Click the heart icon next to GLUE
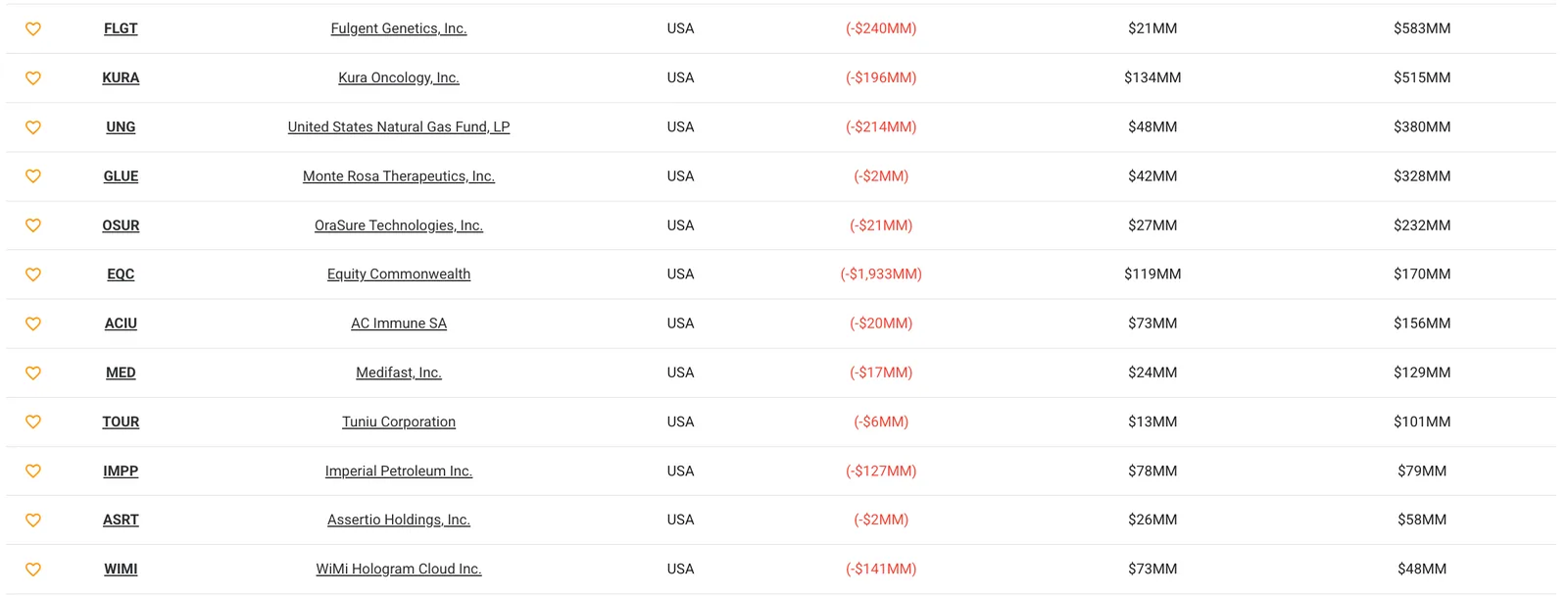Viewport: 1568px width, 596px height. pyautogui.click(x=32, y=175)
